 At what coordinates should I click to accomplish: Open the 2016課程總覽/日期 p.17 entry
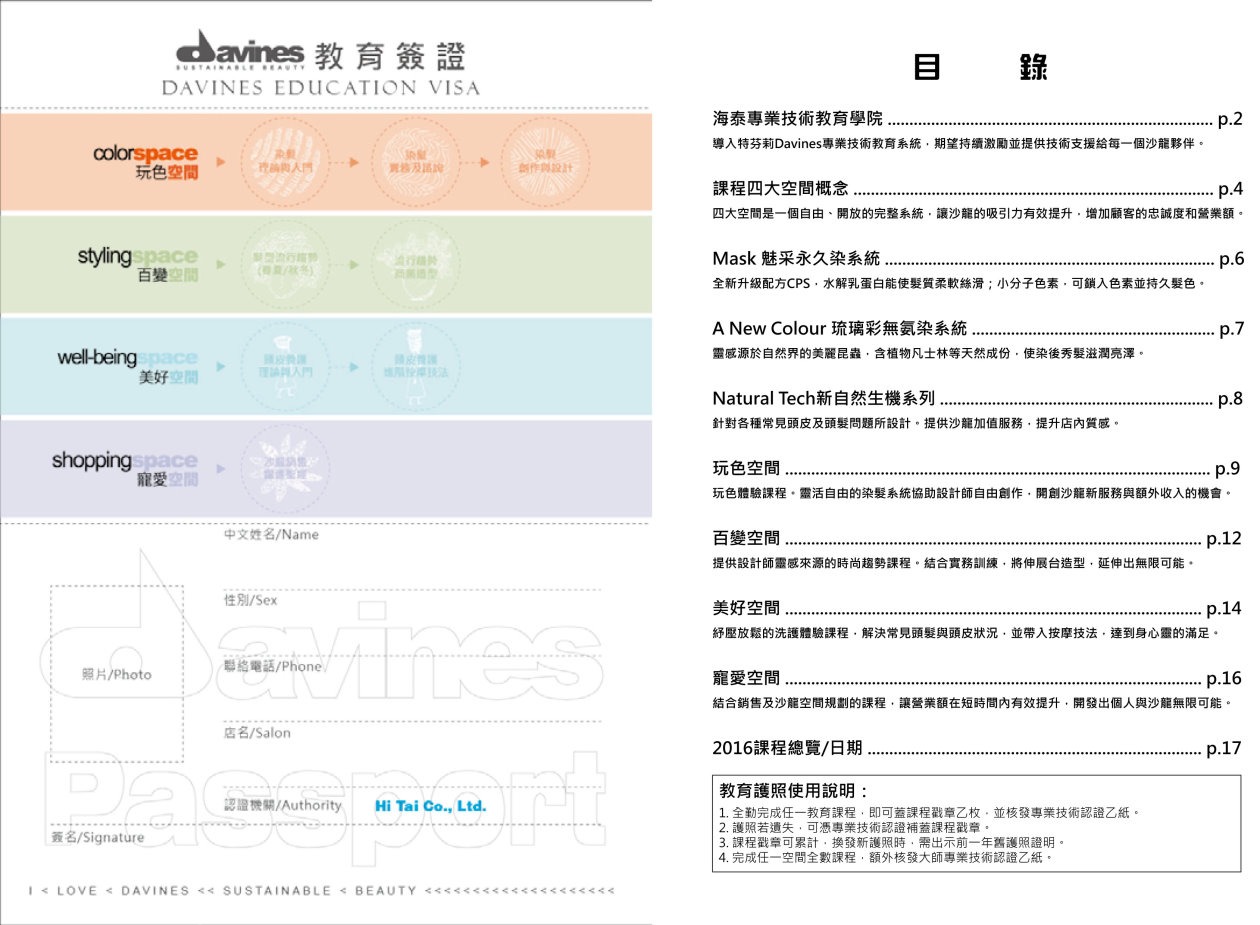point(977,748)
